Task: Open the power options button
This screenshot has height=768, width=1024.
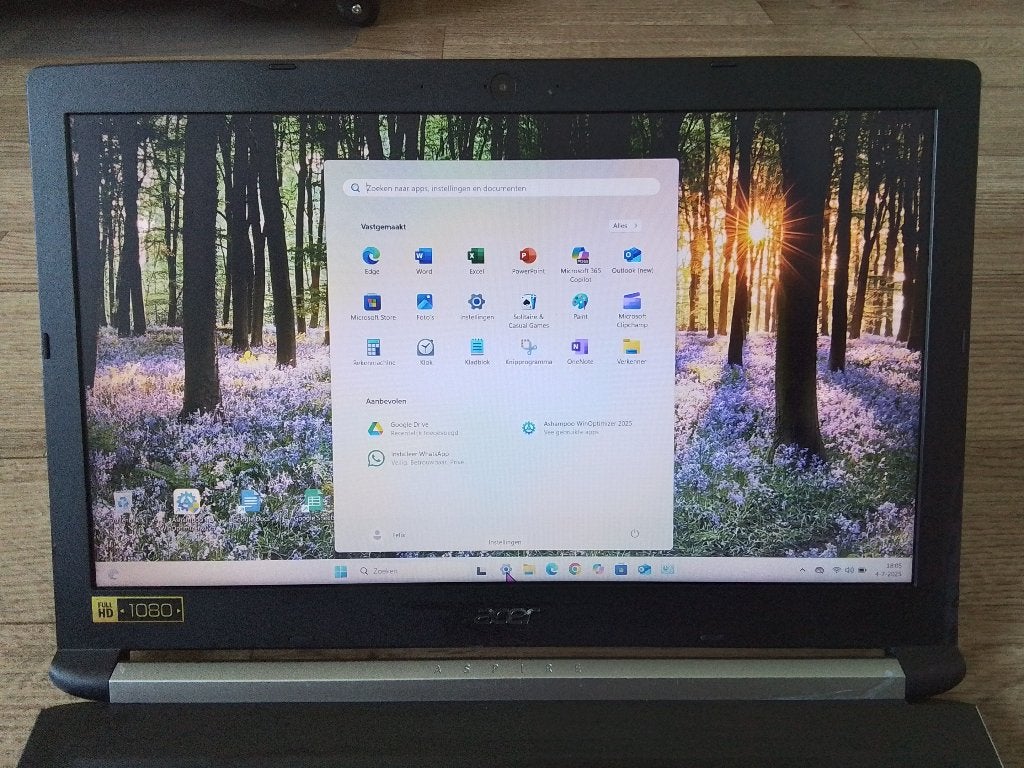Action: (634, 534)
